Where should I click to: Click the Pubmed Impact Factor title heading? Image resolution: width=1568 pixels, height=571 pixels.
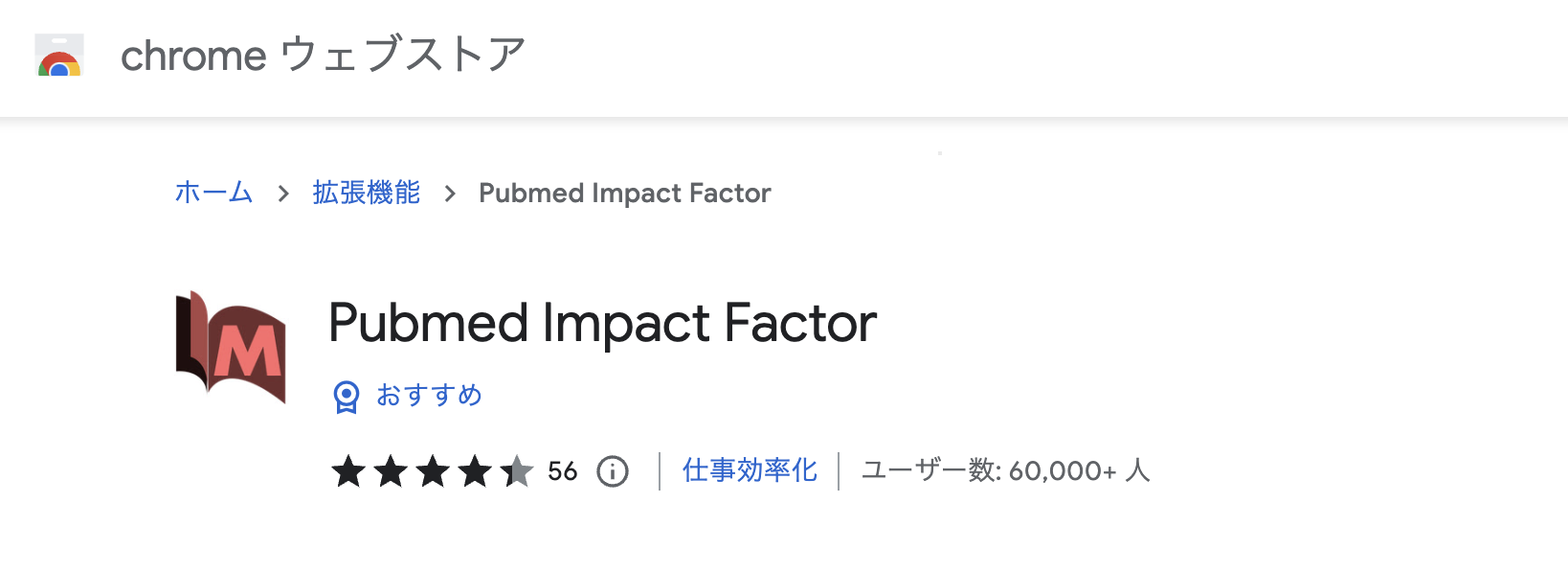pos(601,324)
